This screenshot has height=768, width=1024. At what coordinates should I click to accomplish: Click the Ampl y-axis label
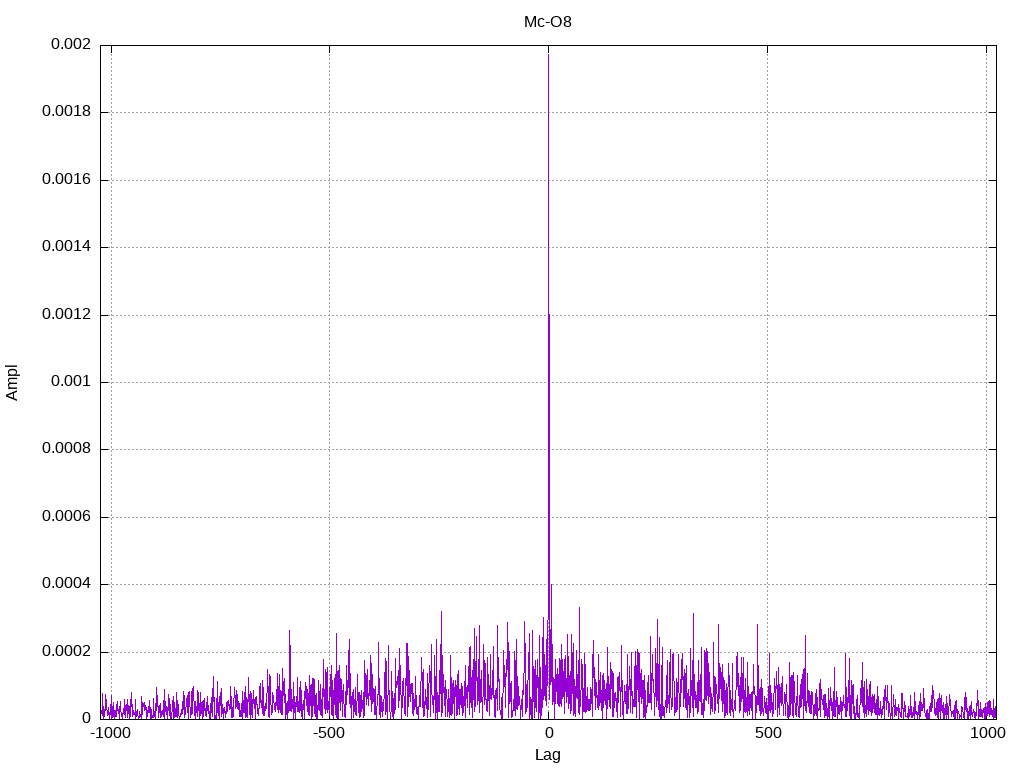pyautogui.click(x=12, y=381)
